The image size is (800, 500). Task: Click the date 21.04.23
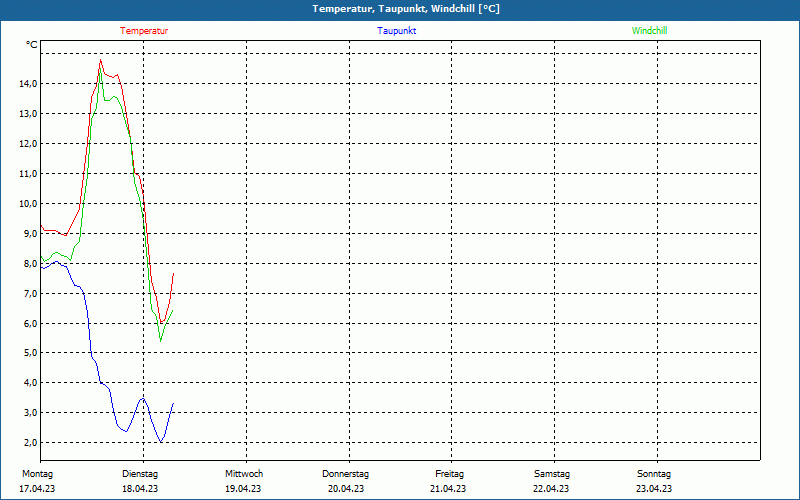(x=448, y=489)
